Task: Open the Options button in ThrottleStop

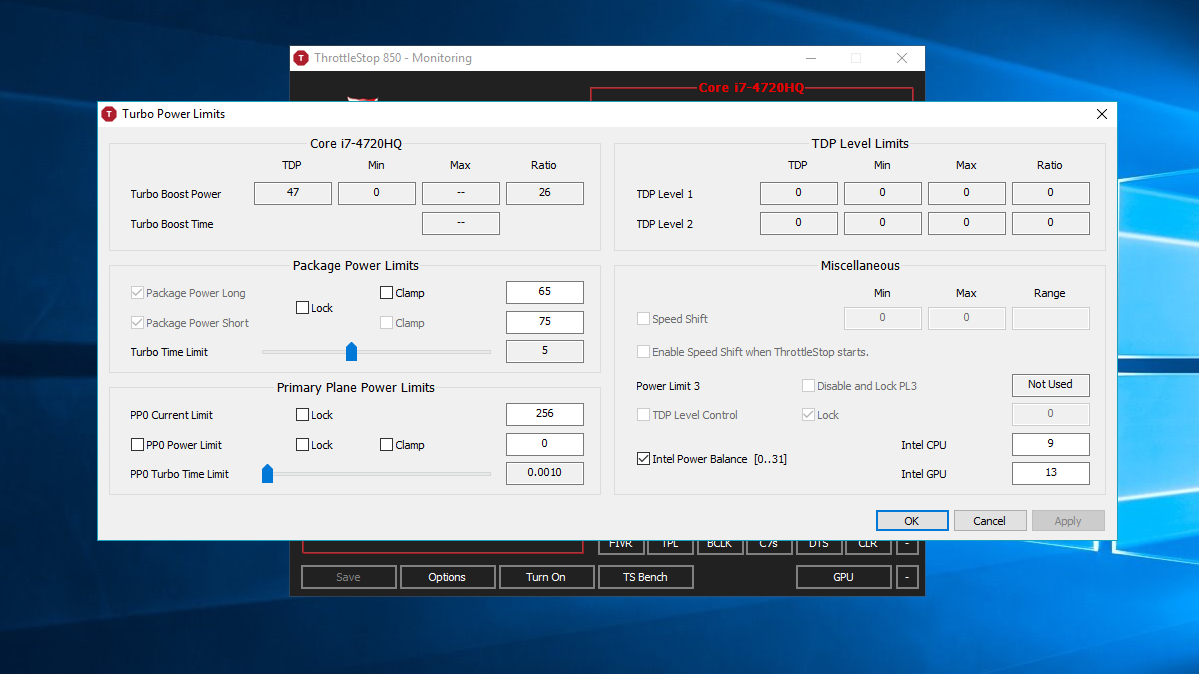Action: click(447, 577)
